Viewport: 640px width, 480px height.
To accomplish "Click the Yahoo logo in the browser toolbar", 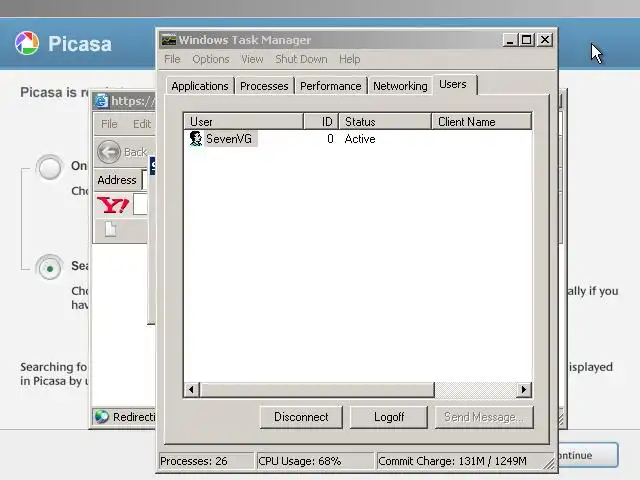I will 113,204.
